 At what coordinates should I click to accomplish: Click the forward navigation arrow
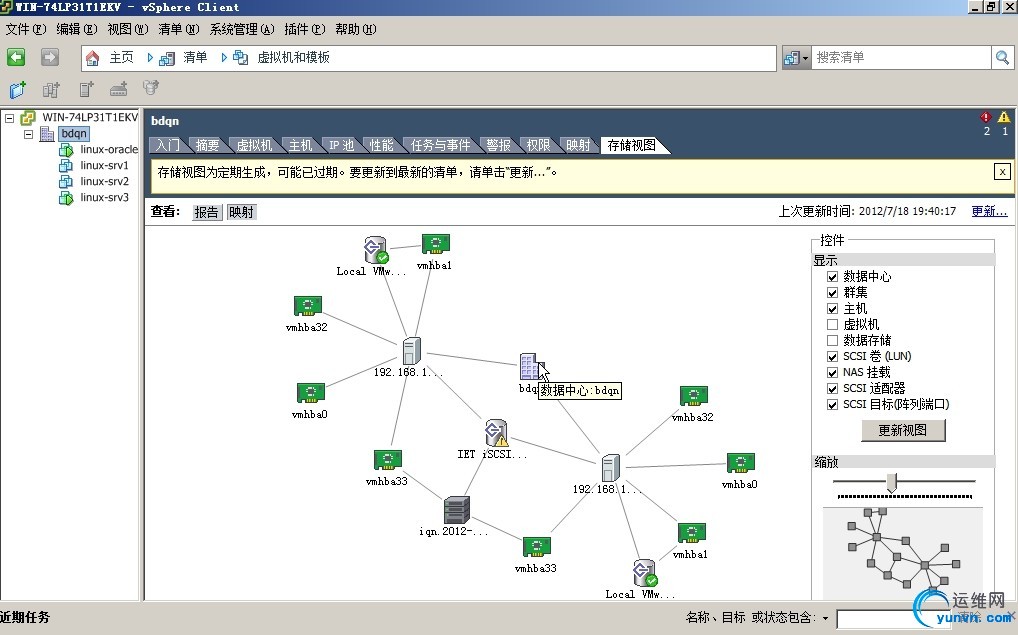50,57
